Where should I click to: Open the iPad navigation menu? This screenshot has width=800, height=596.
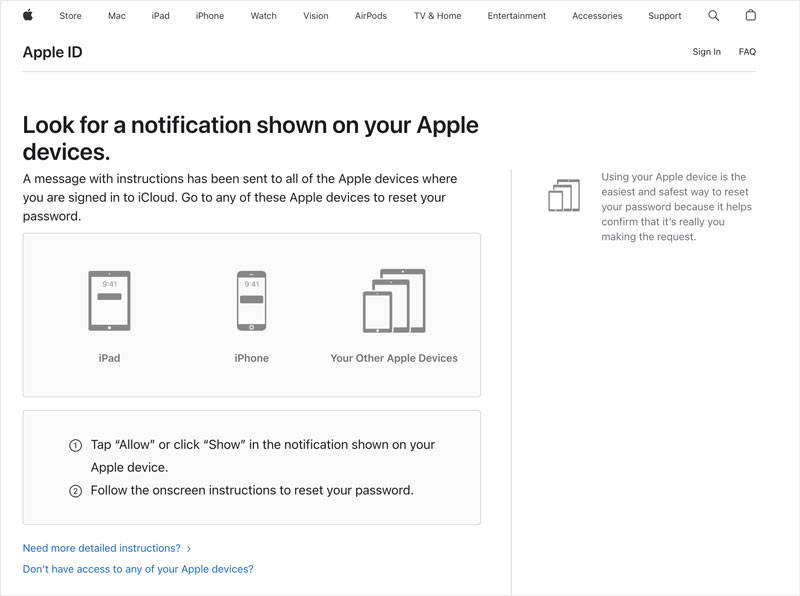(160, 16)
